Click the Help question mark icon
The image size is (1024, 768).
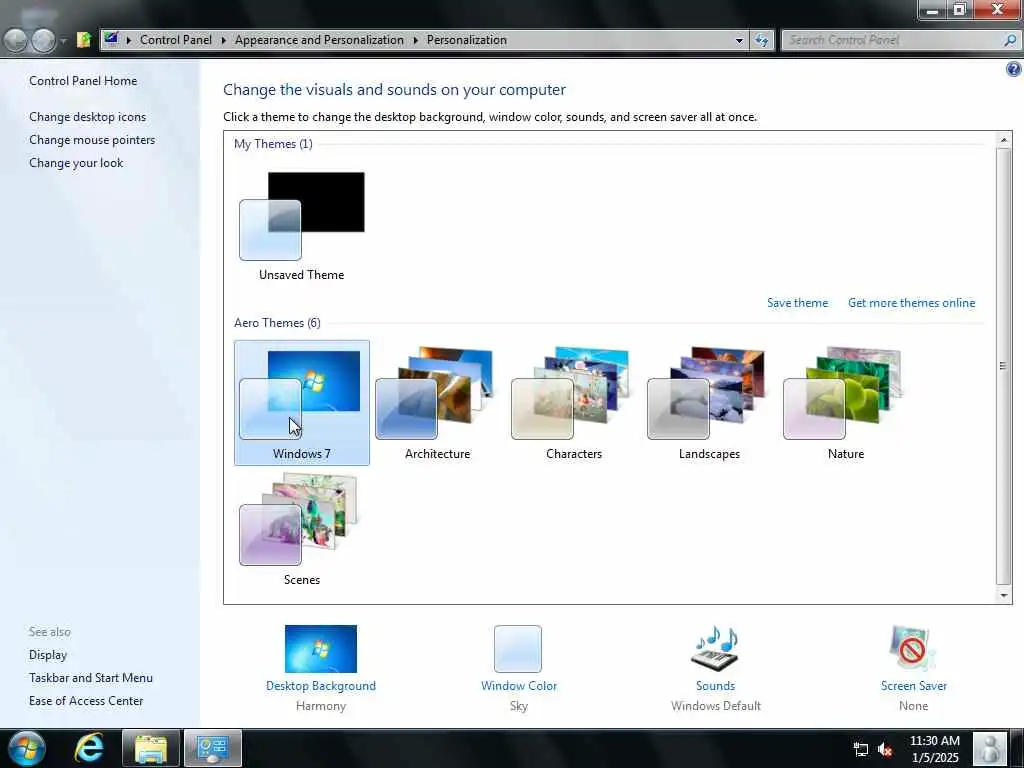(x=1014, y=69)
